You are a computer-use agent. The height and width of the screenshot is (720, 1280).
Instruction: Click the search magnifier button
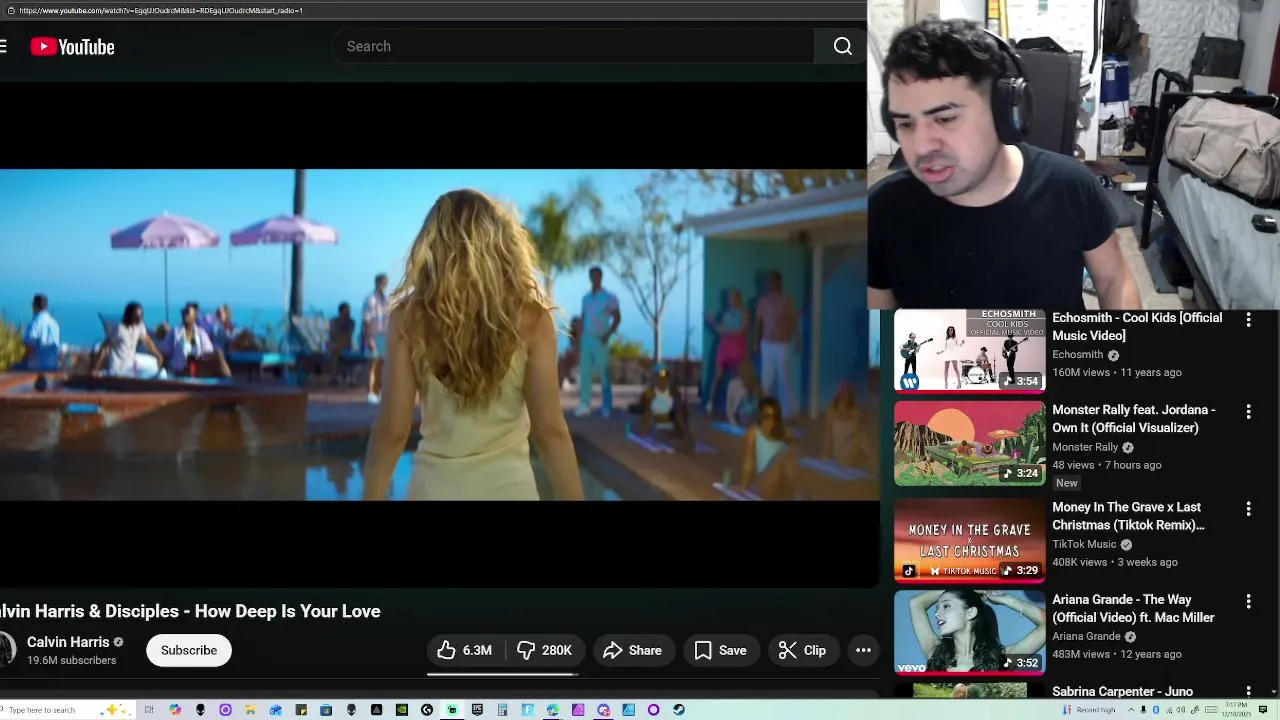(843, 46)
